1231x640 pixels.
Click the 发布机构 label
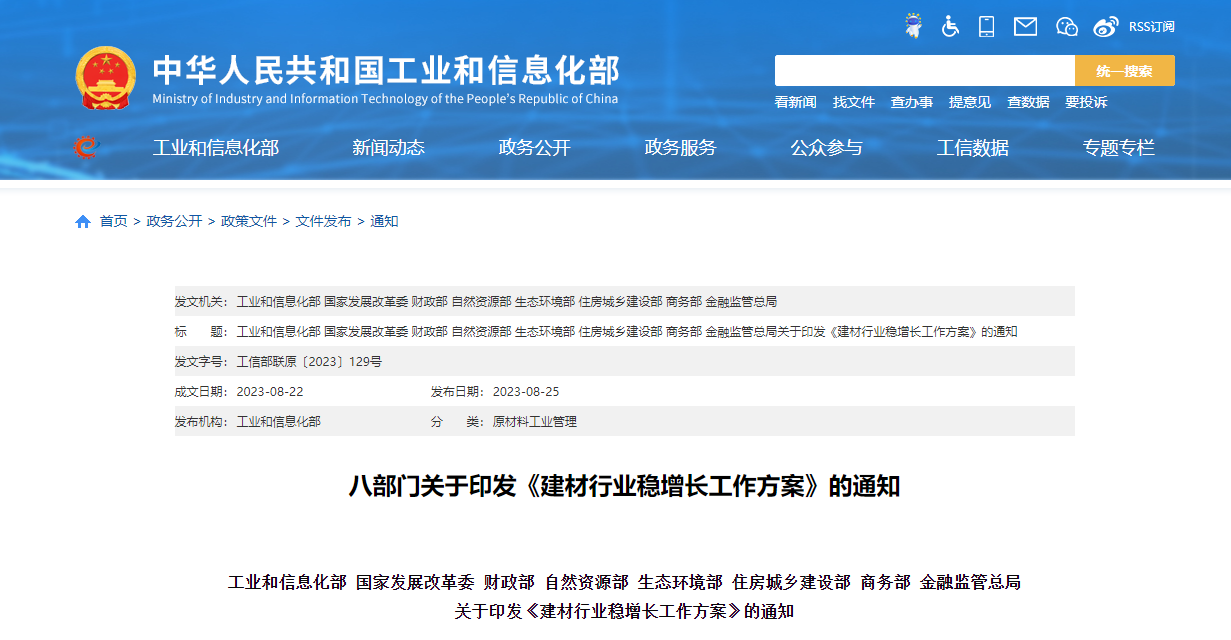point(202,421)
